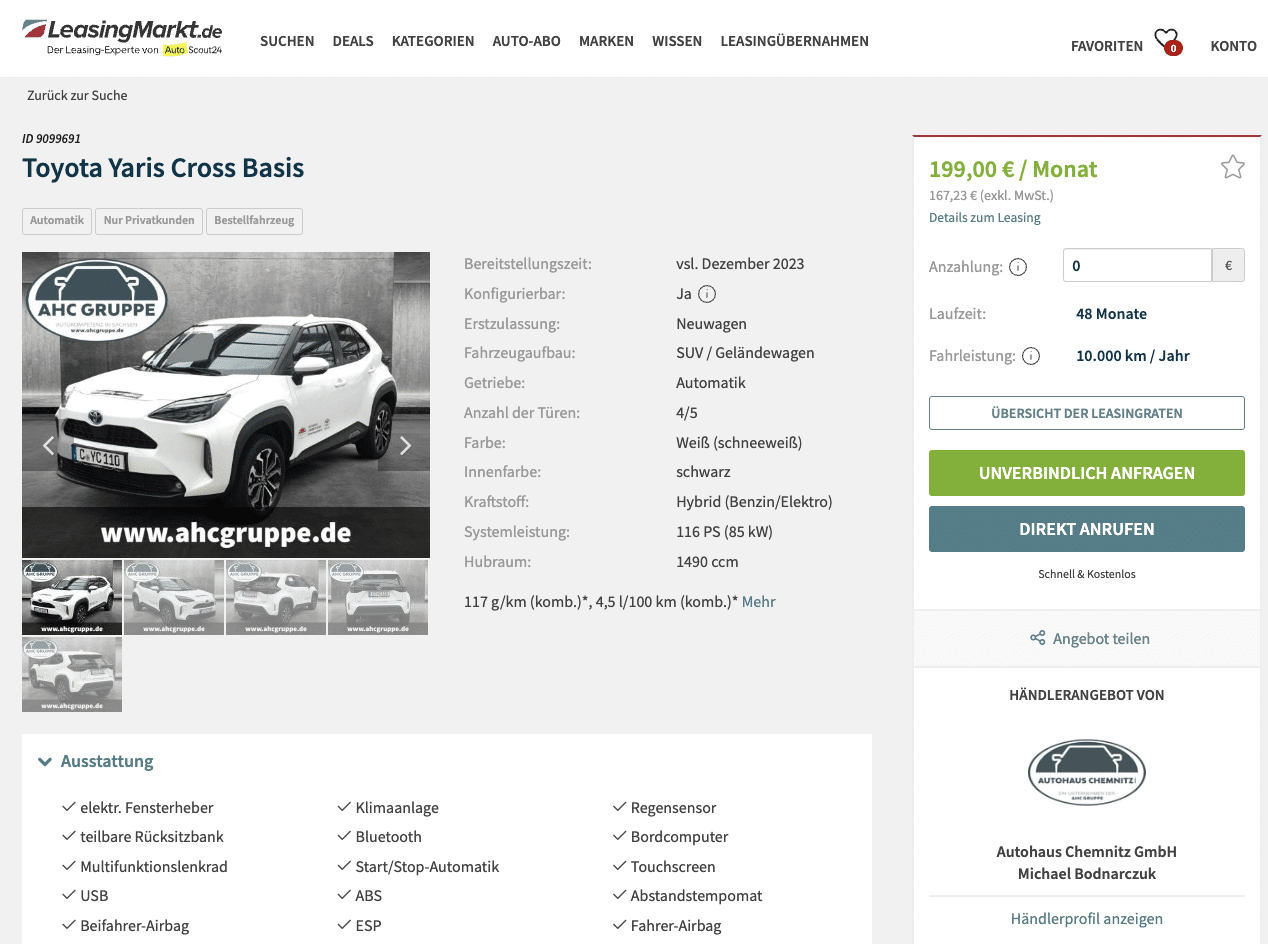Open the WISSEN menu
The height and width of the screenshot is (944, 1268).
click(x=677, y=41)
